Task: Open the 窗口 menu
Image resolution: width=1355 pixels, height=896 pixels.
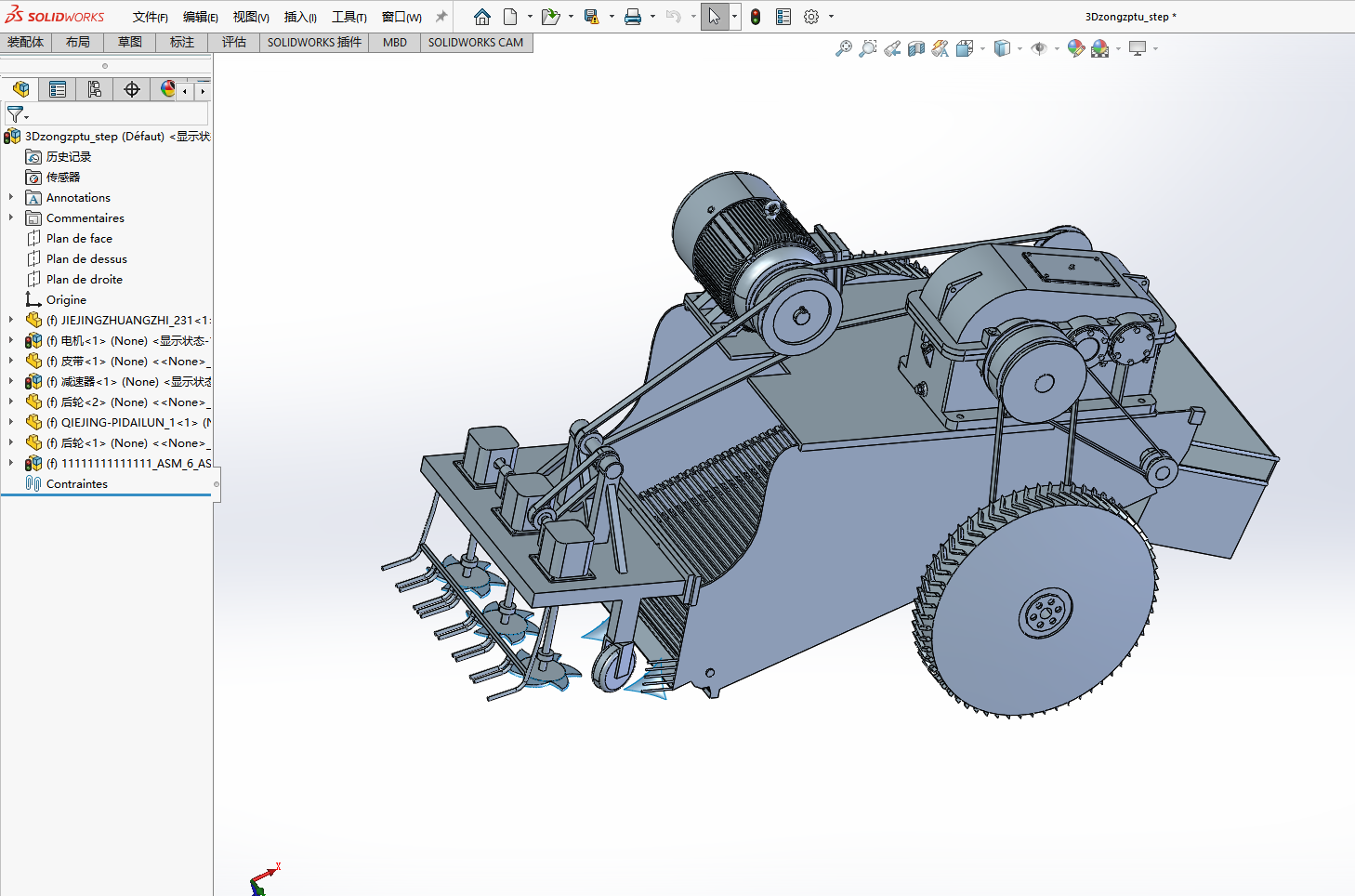Action: [401, 17]
